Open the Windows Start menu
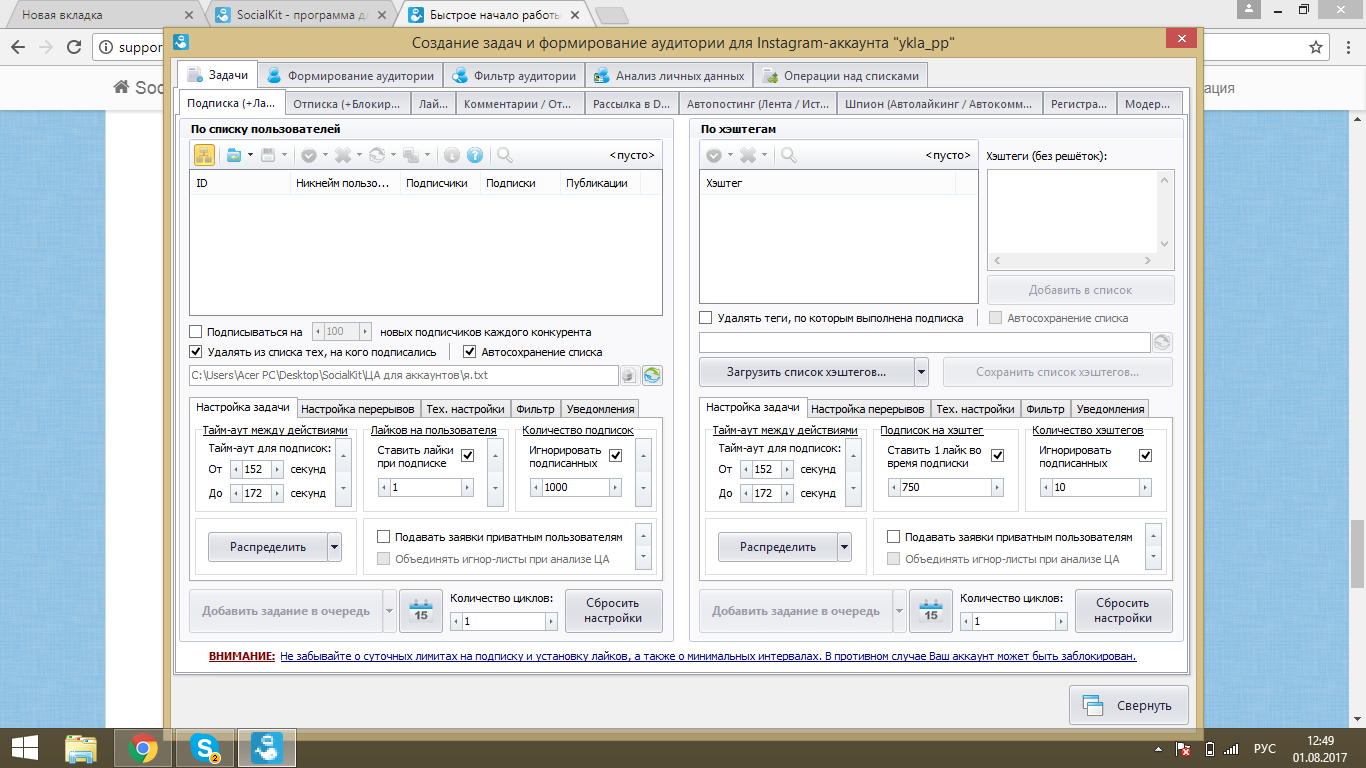The height and width of the screenshot is (768, 1366). 24,747
